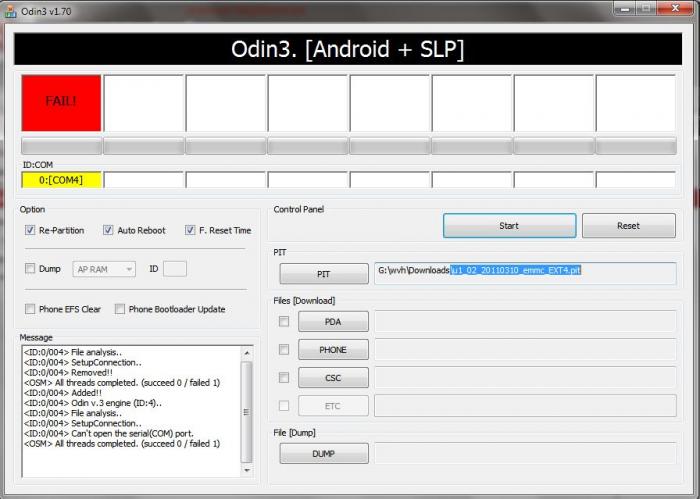Disable the F. Reset Time option
700x499 pixels.
point(190,230)
